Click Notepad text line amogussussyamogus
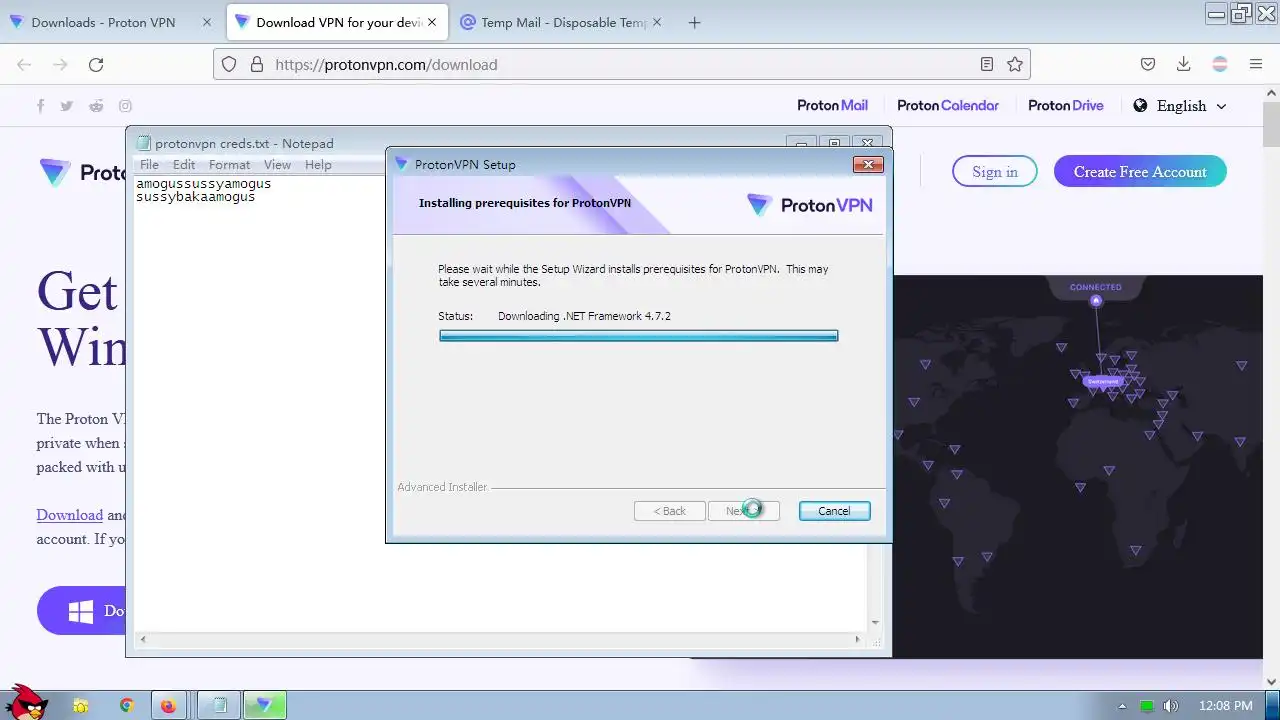The image size is (1280, 720). [x=204, y=184]
